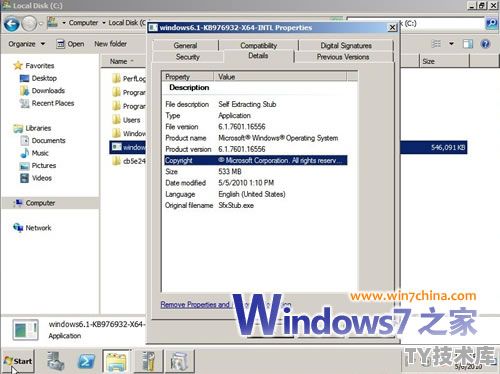This screenshot has width=500, height=374.
Task: Click Windows Explorer taskbar icon
Action: pyautogui.click(x=116, y=361)
